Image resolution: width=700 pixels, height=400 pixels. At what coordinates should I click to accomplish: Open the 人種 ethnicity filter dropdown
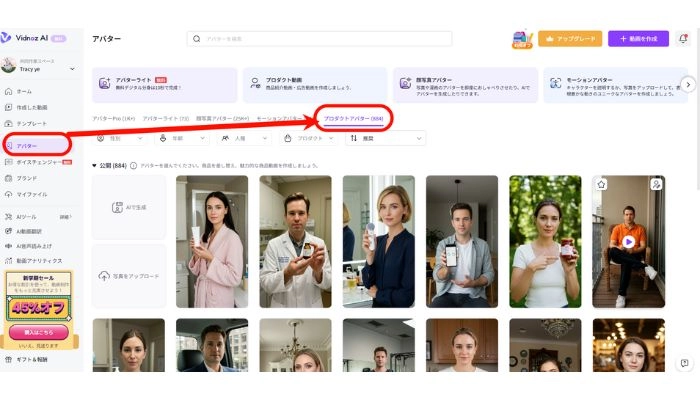pos(245,138)
